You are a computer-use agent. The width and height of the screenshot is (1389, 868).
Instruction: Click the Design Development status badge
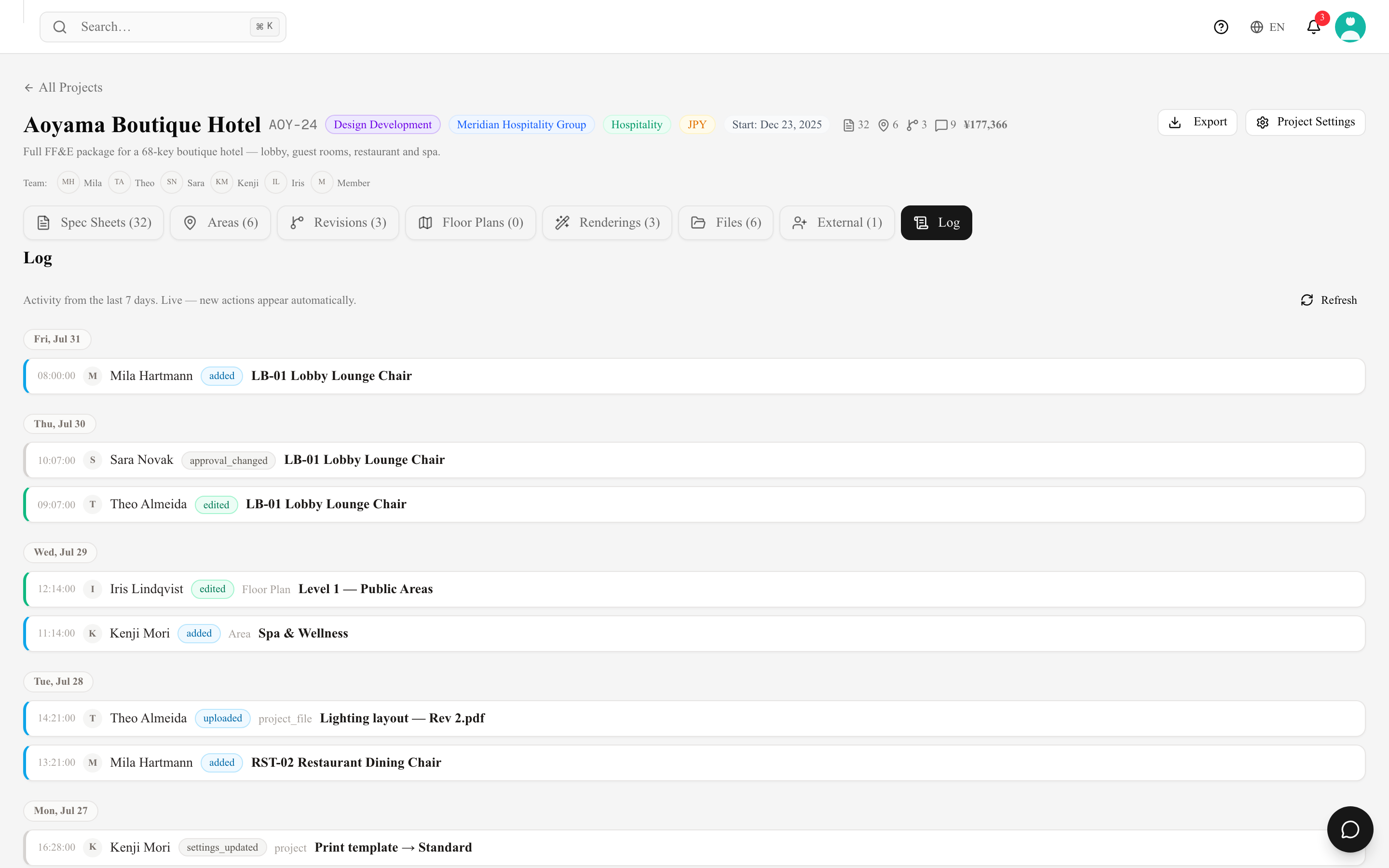point(383,124)
